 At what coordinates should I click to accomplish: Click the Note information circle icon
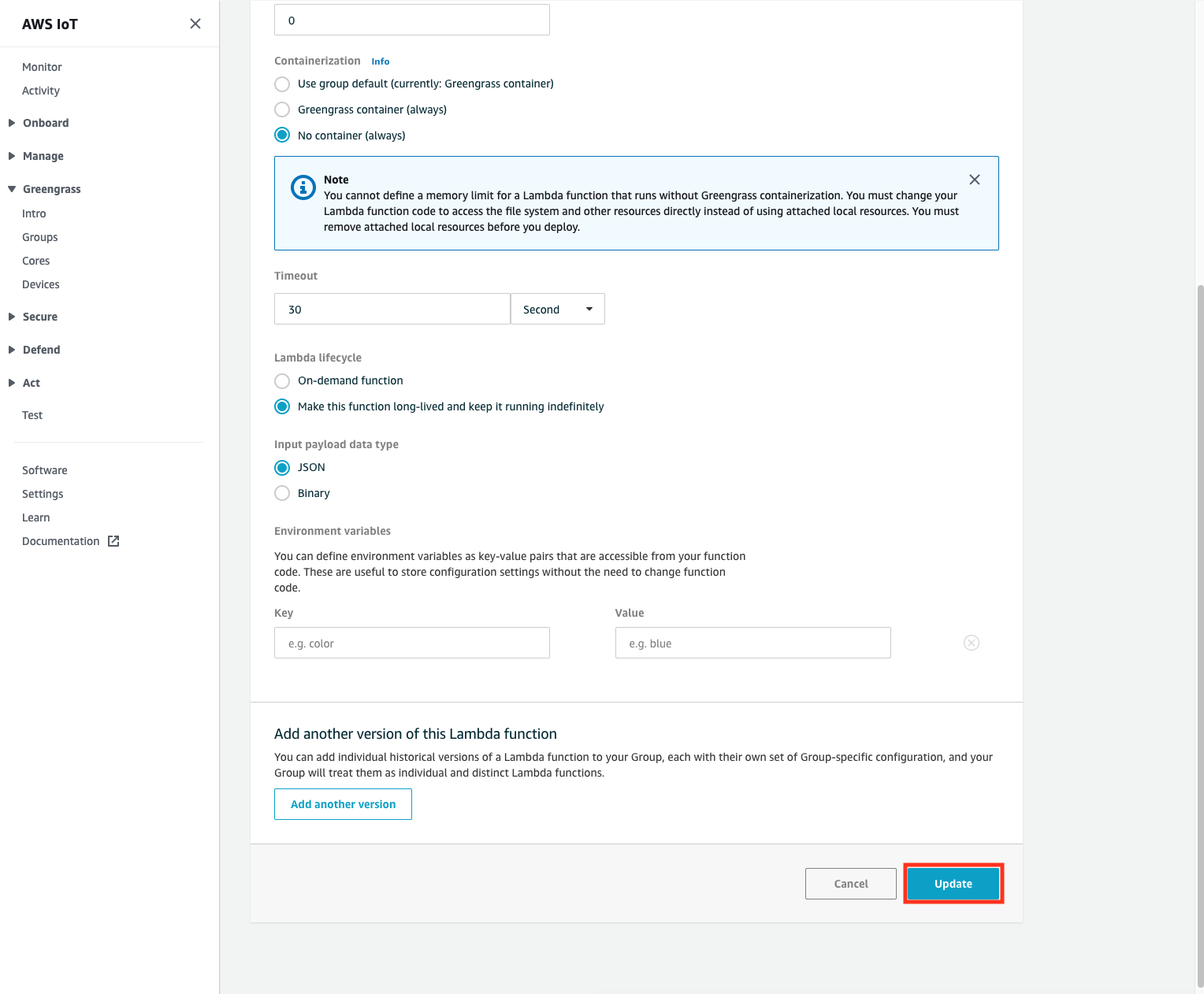(303, 187)
